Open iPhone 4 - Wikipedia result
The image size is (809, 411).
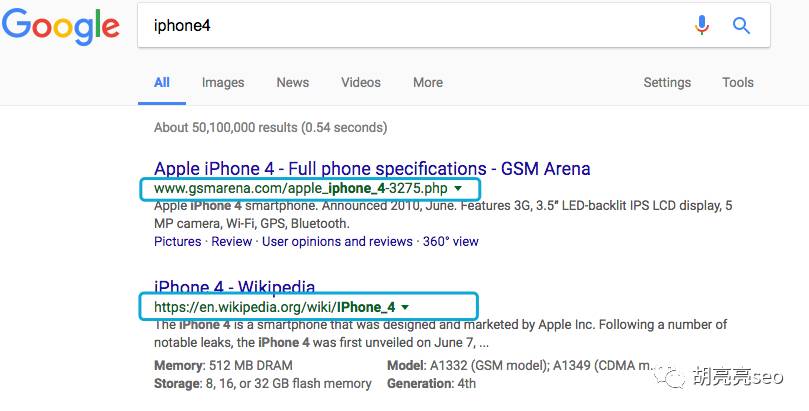(x=234, y=286)
